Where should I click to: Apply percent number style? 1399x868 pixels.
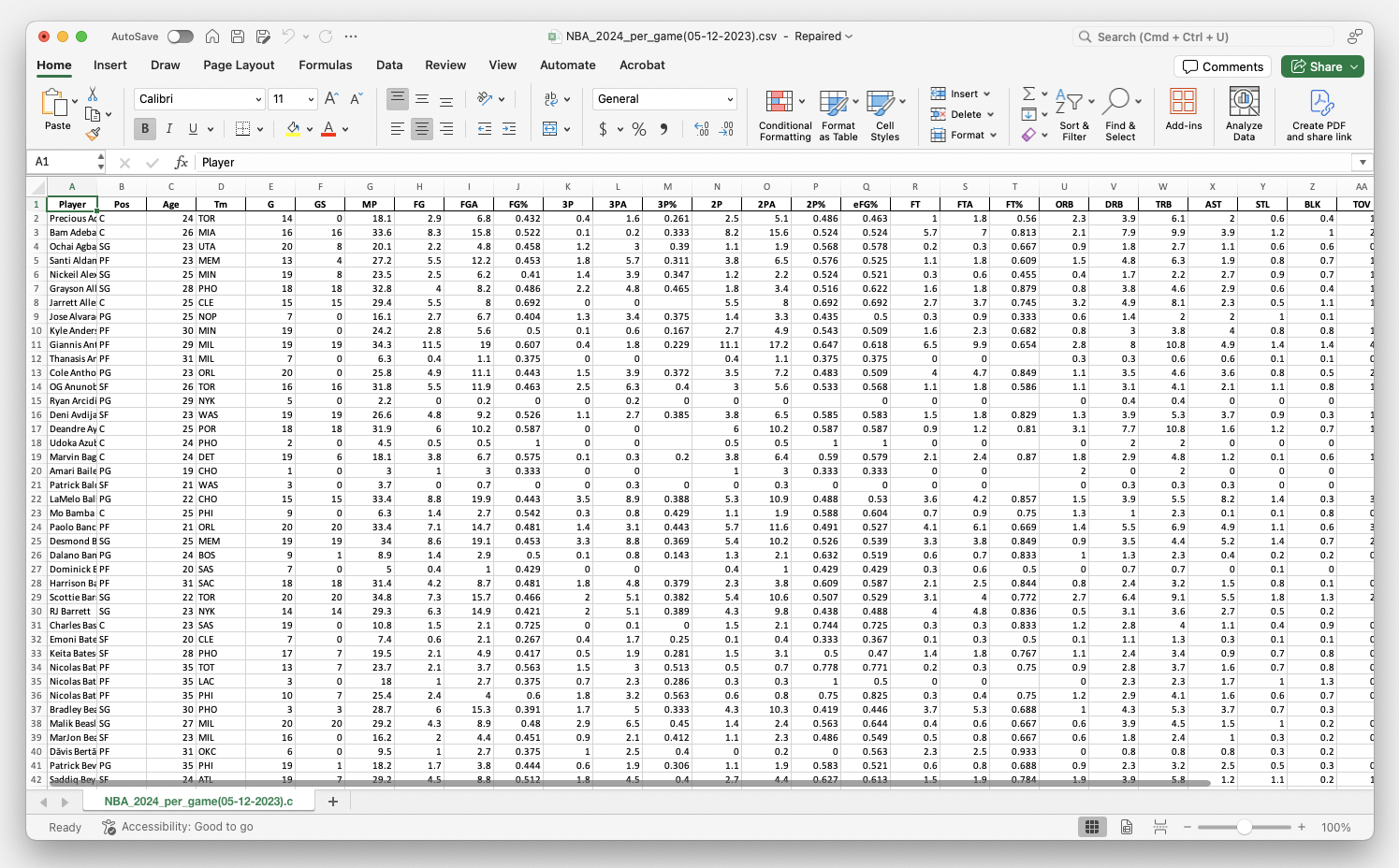(639, 129)
